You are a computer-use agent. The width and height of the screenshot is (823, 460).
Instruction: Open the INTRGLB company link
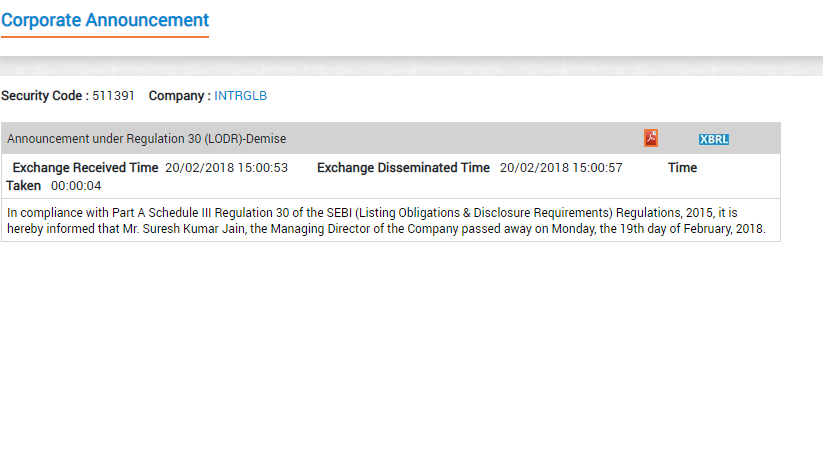tap(240, 96)
